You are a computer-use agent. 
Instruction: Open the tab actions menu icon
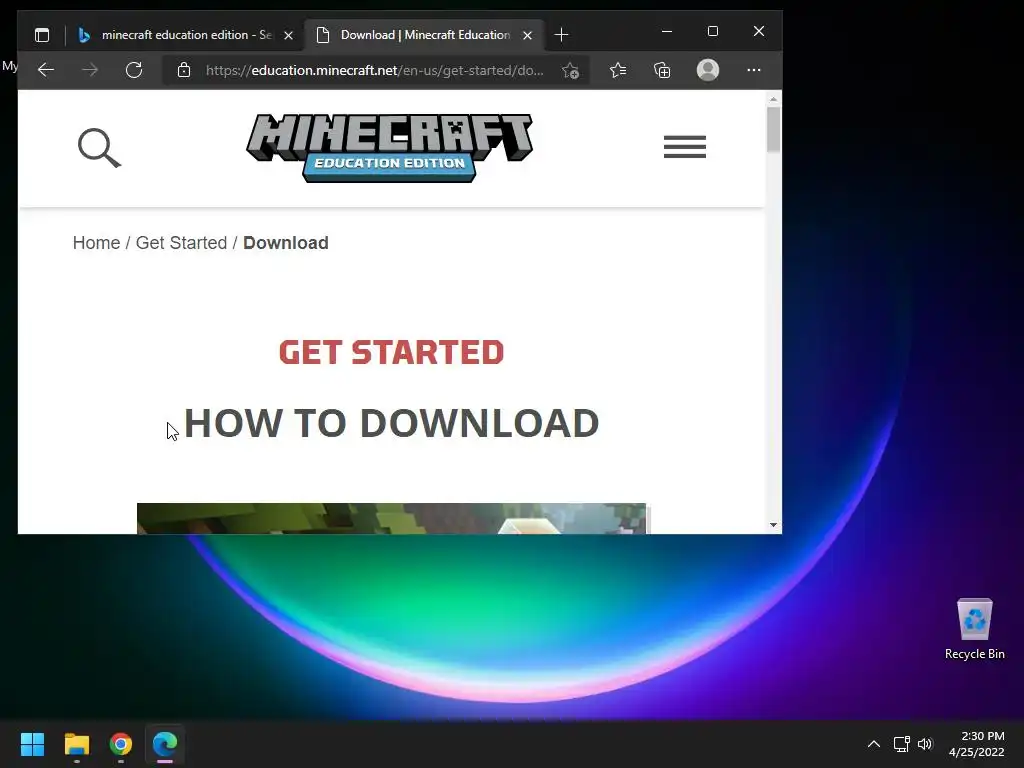pyautogui.click(x=42, y=35)
